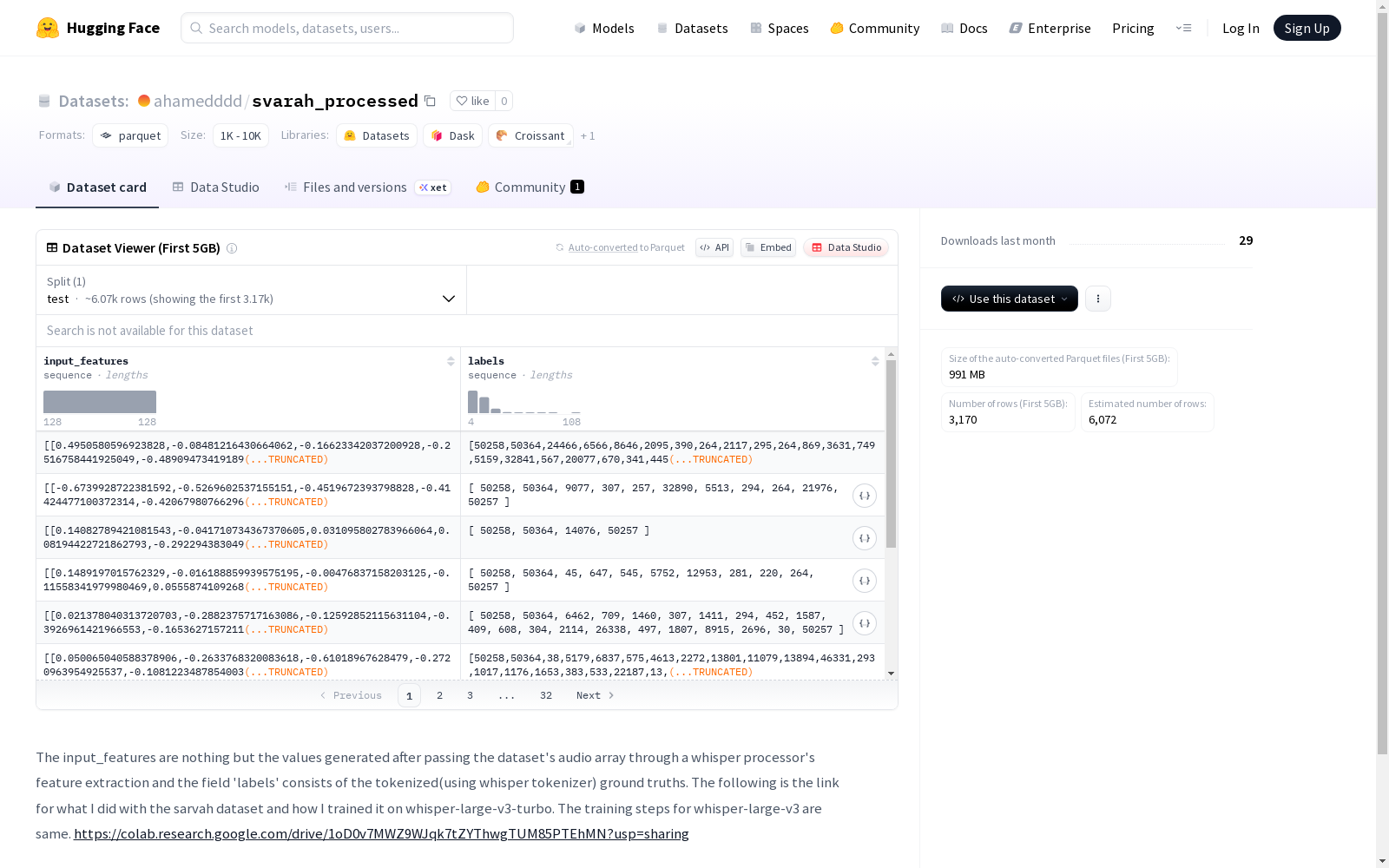
Task: Open the Enterprise menu item
Action: tap(1050, 28)
